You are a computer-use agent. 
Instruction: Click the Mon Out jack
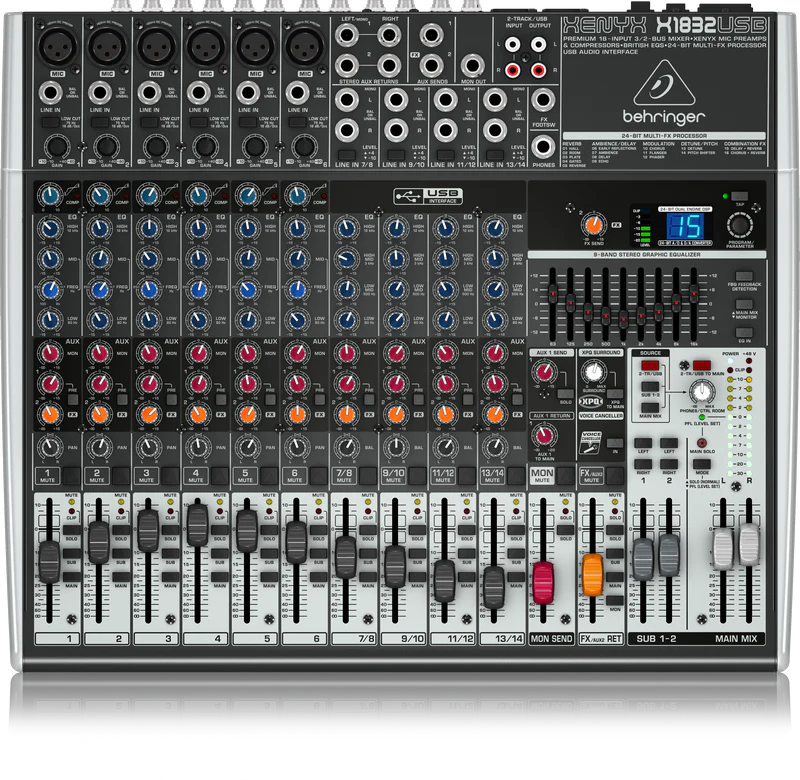[x=472, y=66]
